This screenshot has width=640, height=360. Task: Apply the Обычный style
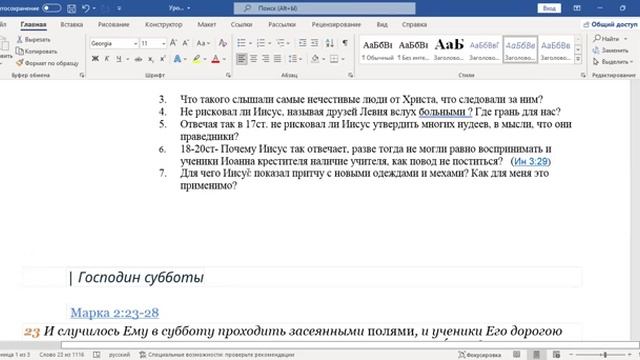pos(378,50)
